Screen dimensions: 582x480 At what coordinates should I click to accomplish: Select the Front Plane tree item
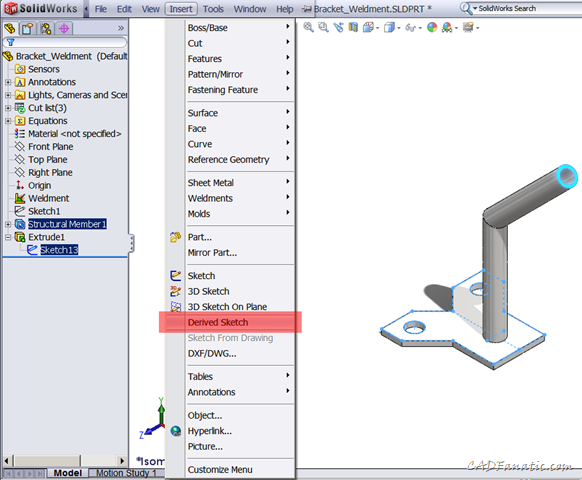pyautogui.click(x=50, y=147)
